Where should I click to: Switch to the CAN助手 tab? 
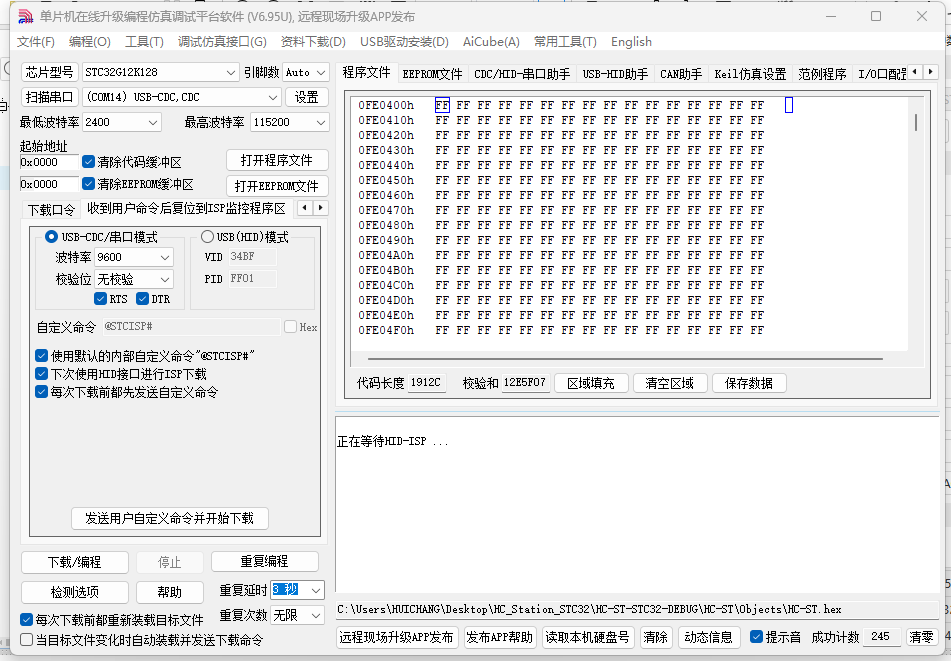click(681, 74)
